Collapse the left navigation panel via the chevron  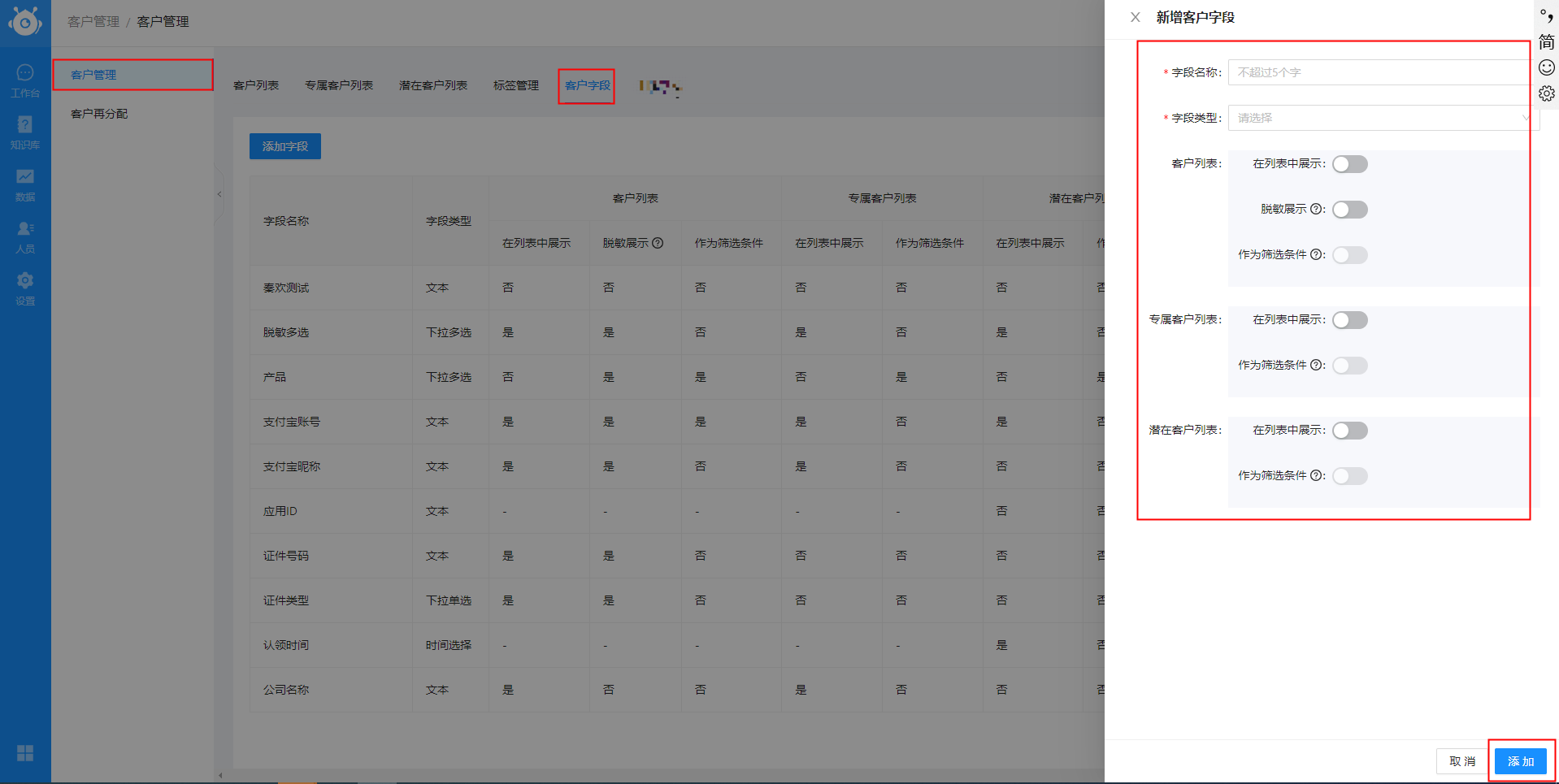[219, 195]
